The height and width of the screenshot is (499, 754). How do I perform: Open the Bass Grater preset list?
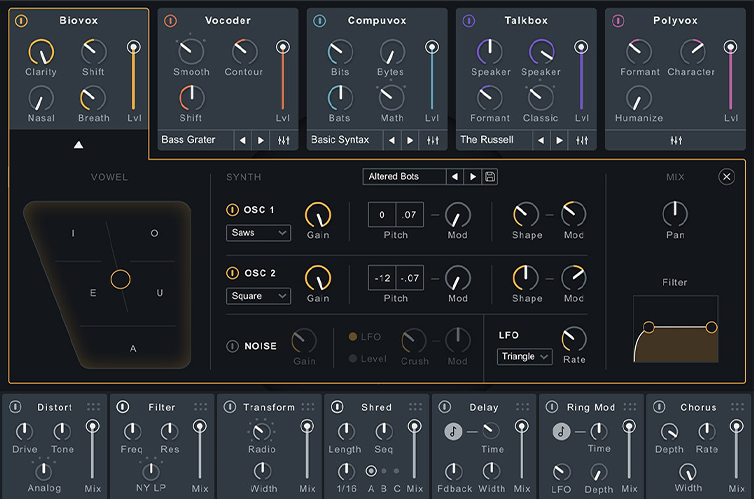point(196,140)
